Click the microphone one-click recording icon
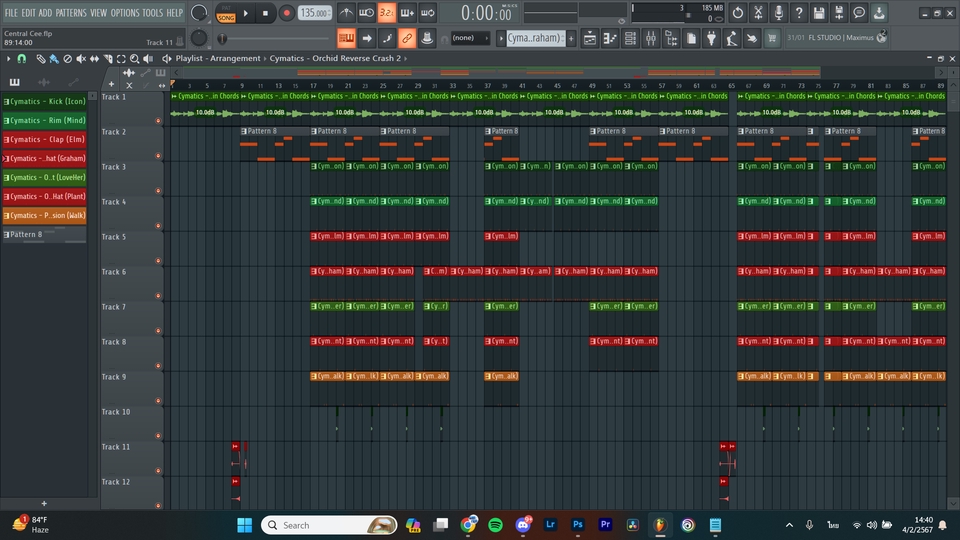The width and height of the screenshot is (960, 540). [778, 12]
